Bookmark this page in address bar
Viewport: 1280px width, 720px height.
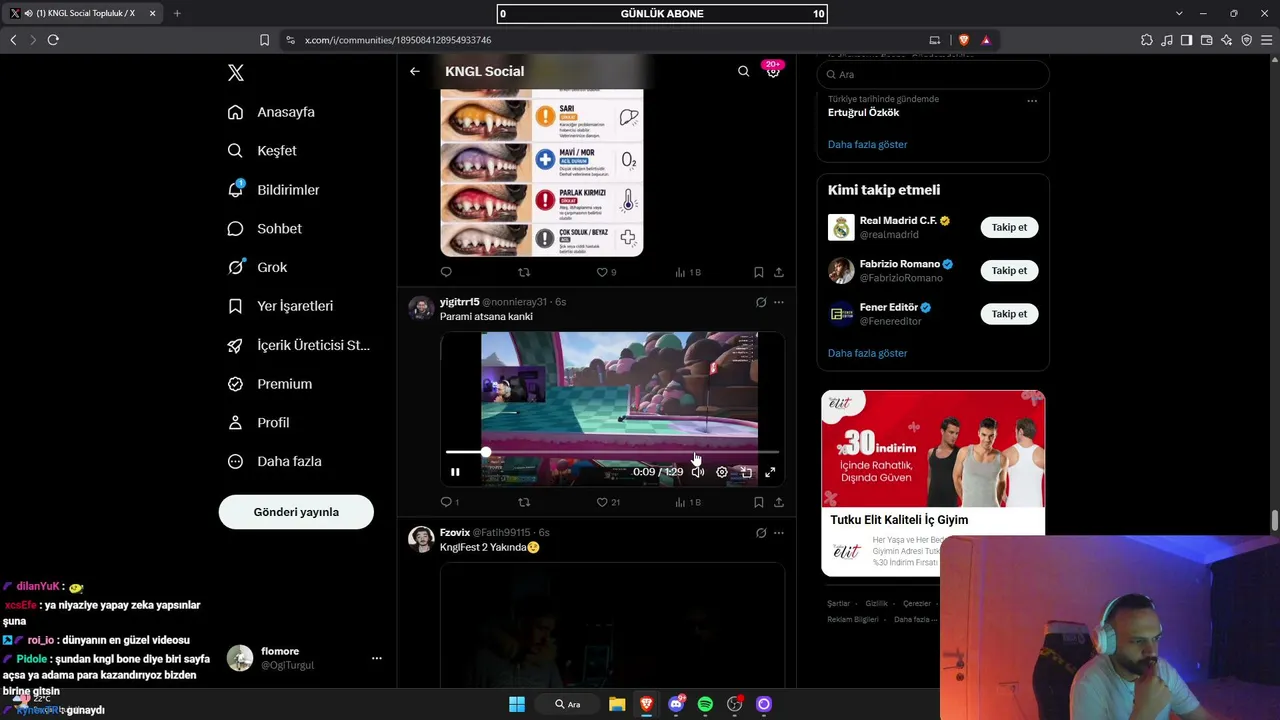click(x=264, y=40)
